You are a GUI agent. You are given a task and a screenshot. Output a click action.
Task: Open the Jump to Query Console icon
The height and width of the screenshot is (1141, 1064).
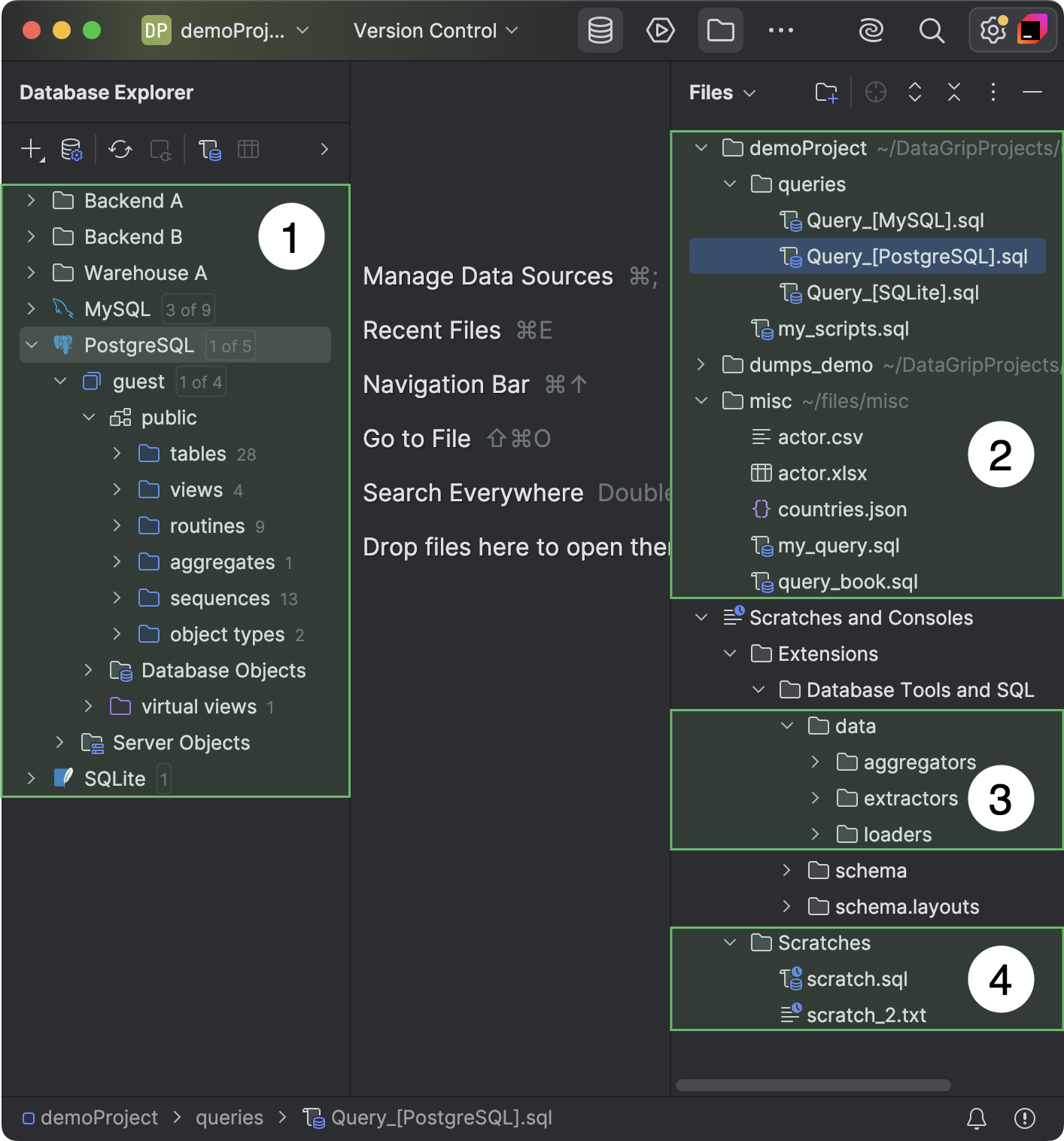(209, 149)
